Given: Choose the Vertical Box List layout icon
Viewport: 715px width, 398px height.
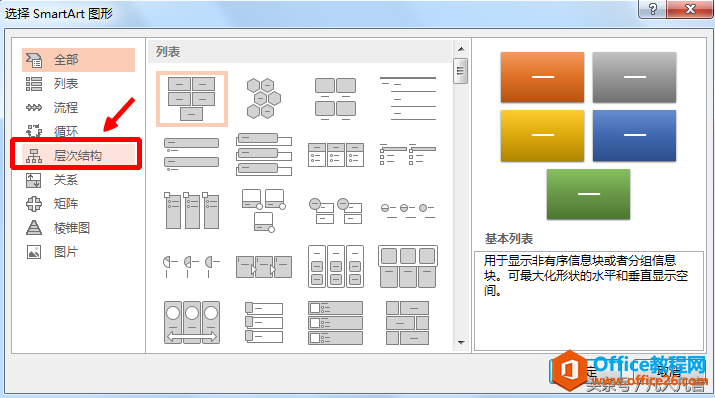Looking at the screenshot, I should 264,155.
